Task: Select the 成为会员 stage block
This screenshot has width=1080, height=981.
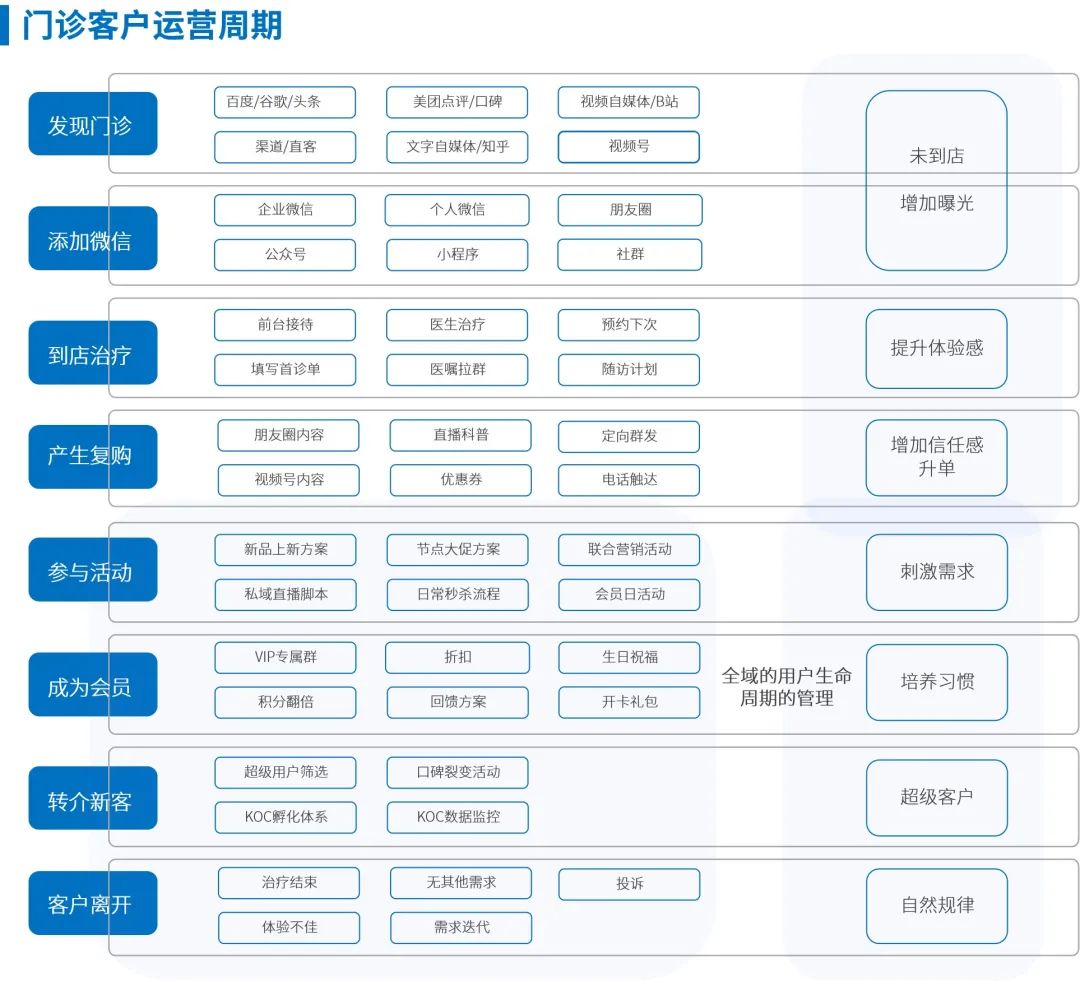Action: pos(93,684)
